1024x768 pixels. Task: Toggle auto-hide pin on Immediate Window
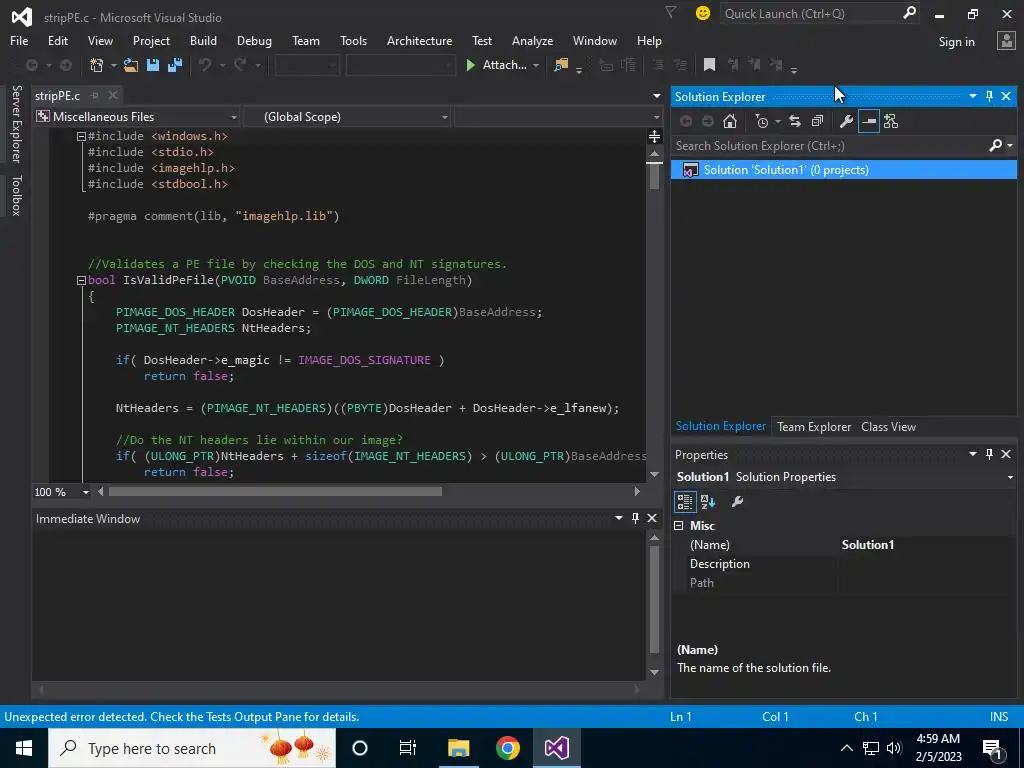point(635,518)
